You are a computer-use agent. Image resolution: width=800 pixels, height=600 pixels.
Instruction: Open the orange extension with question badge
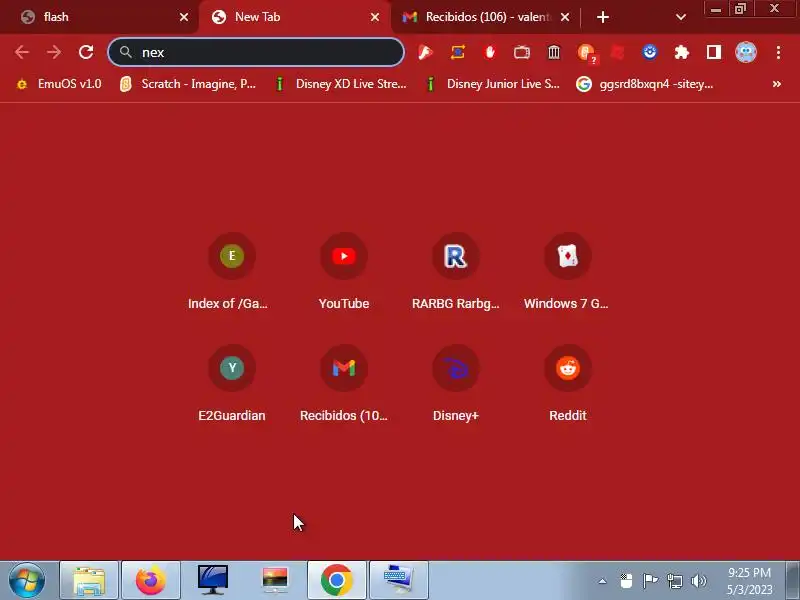pyautogui.click(x=586, y=53)
